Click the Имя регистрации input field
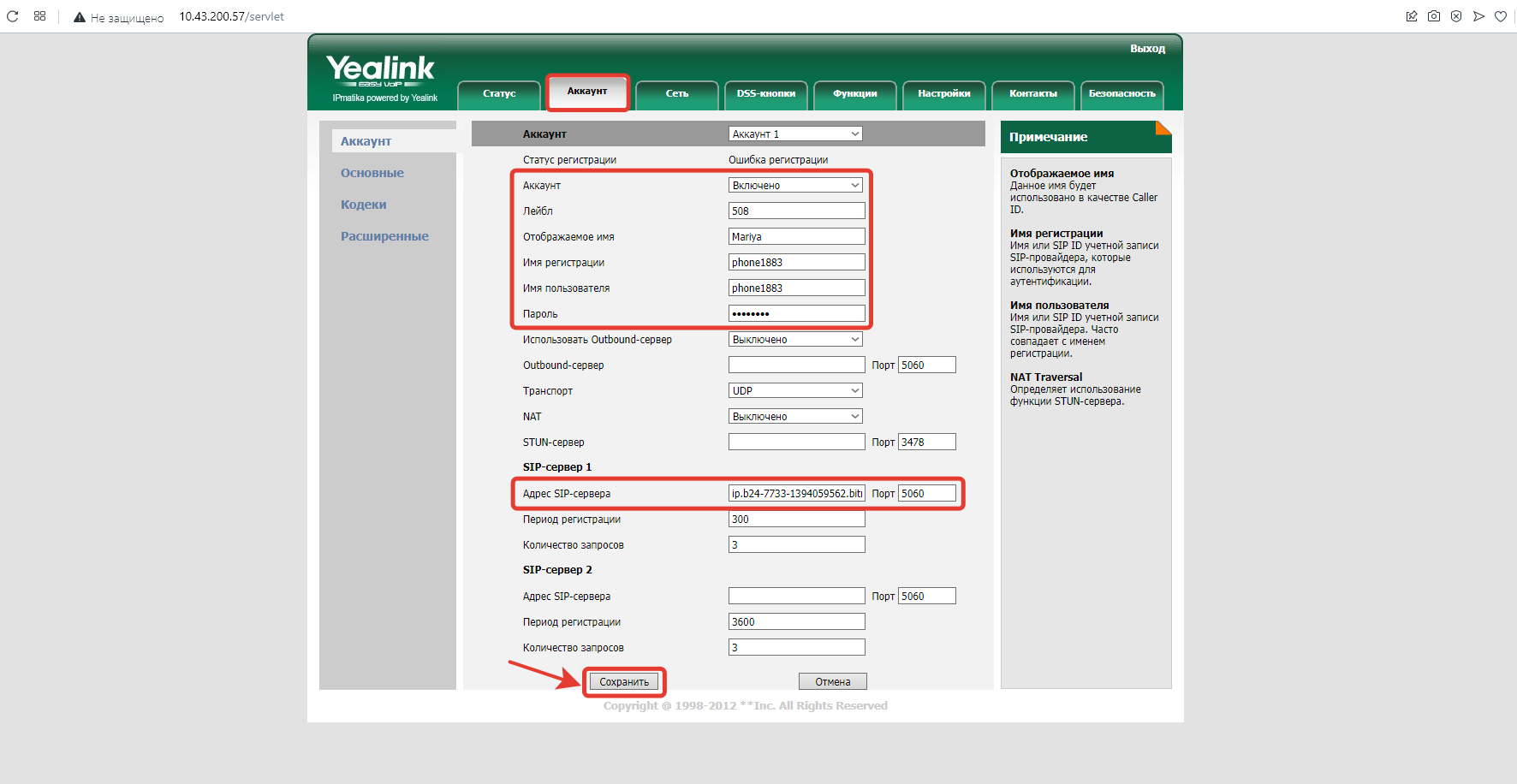This screenshot has height=784, width=1517. coord(797,262)
